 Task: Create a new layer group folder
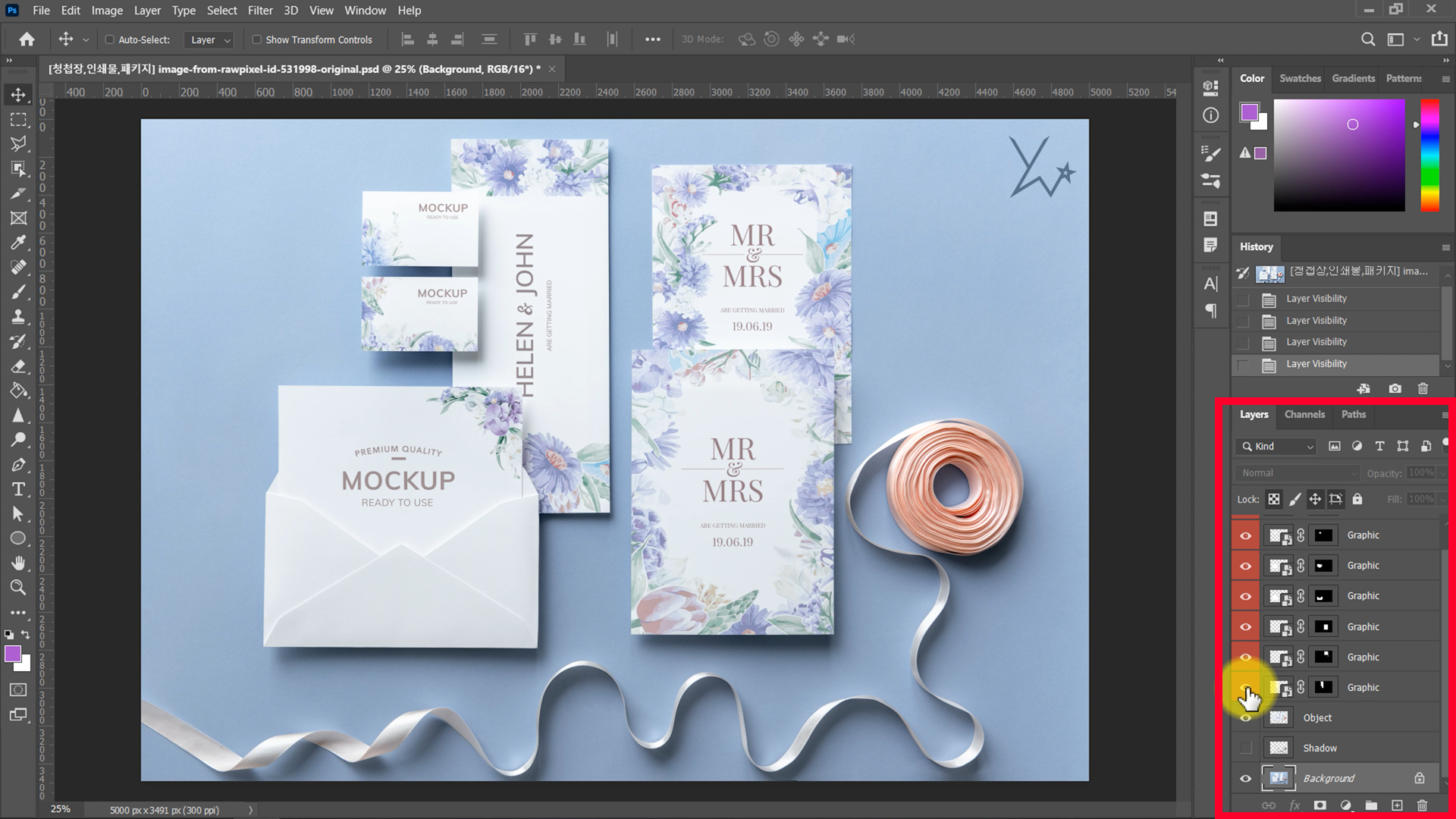point(1371,805)
